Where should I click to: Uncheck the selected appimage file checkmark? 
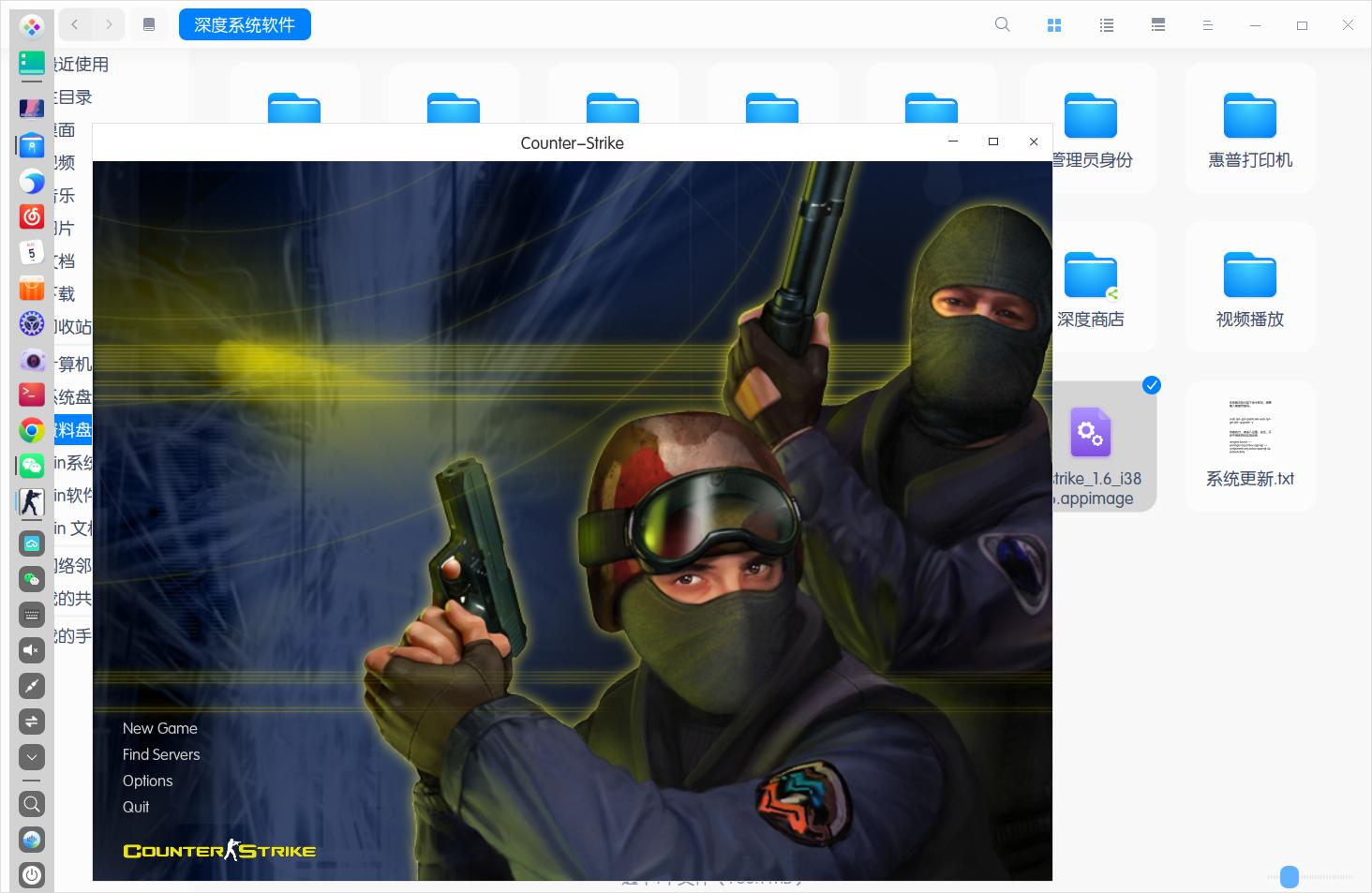[x=1152, y=385]
